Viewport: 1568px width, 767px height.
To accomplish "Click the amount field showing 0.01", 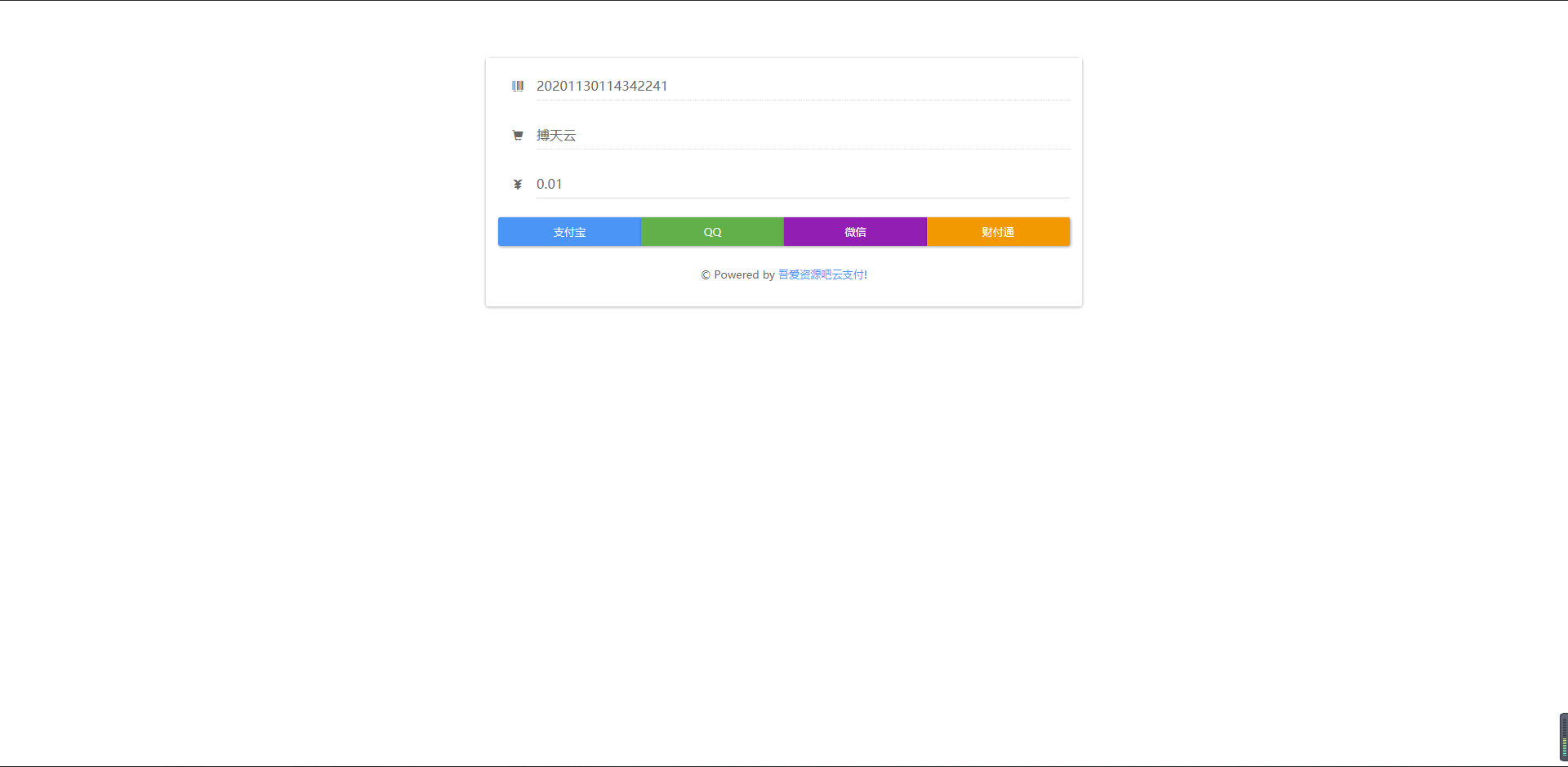I will coord(803,184).
